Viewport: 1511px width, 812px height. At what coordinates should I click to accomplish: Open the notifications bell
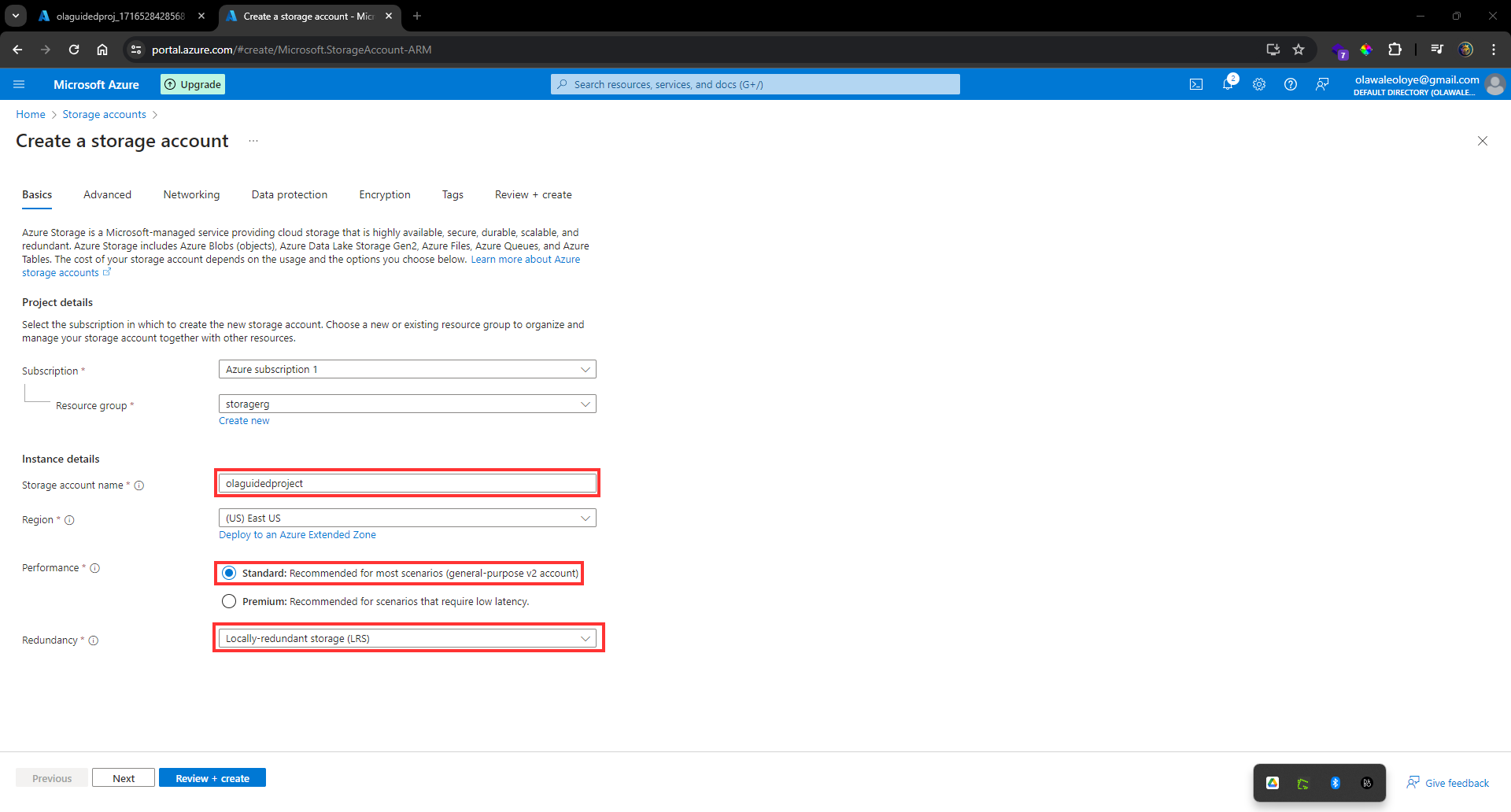pos(1228,84)
